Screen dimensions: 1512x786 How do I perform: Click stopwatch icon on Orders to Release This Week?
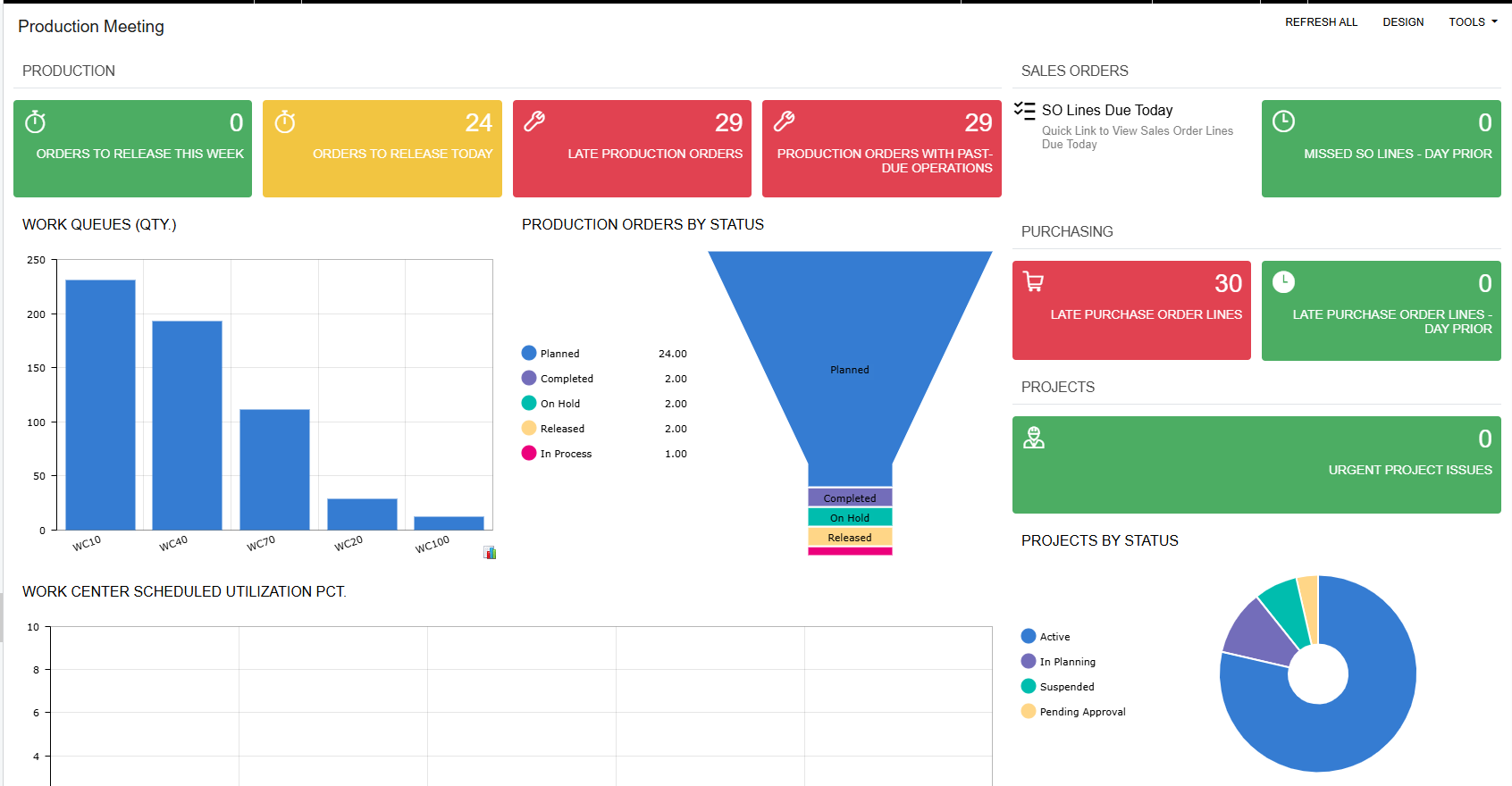35,121
